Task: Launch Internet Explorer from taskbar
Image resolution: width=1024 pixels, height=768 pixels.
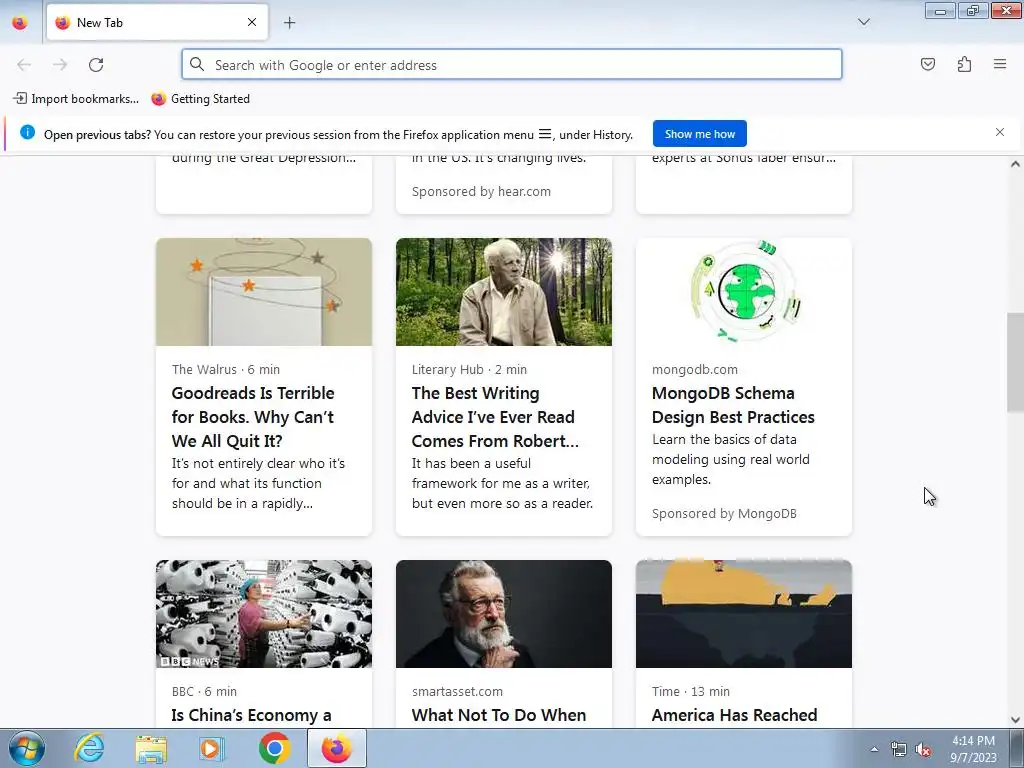Action: 89,748
